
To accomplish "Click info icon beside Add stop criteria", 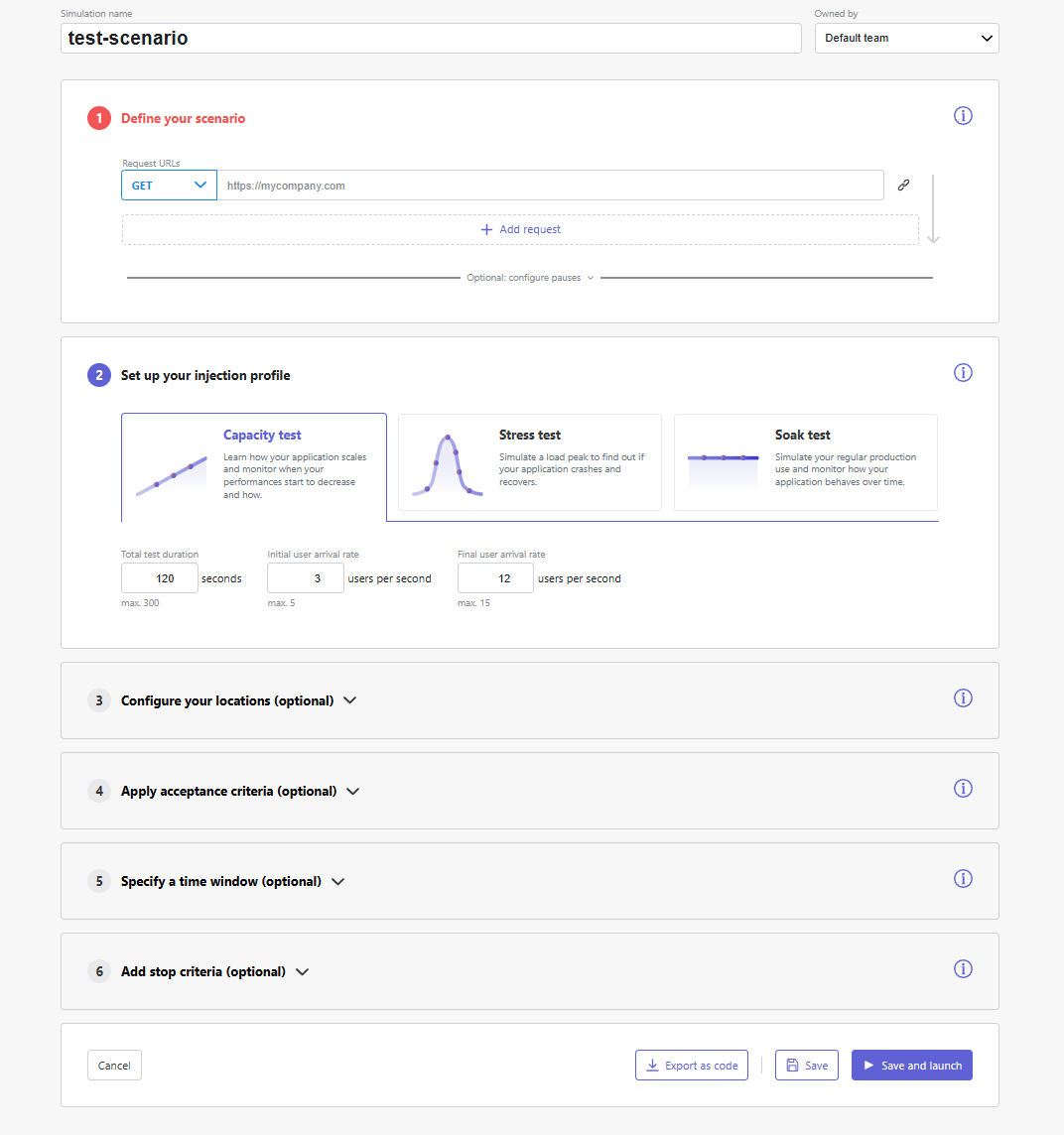I will tap(963, 969).
